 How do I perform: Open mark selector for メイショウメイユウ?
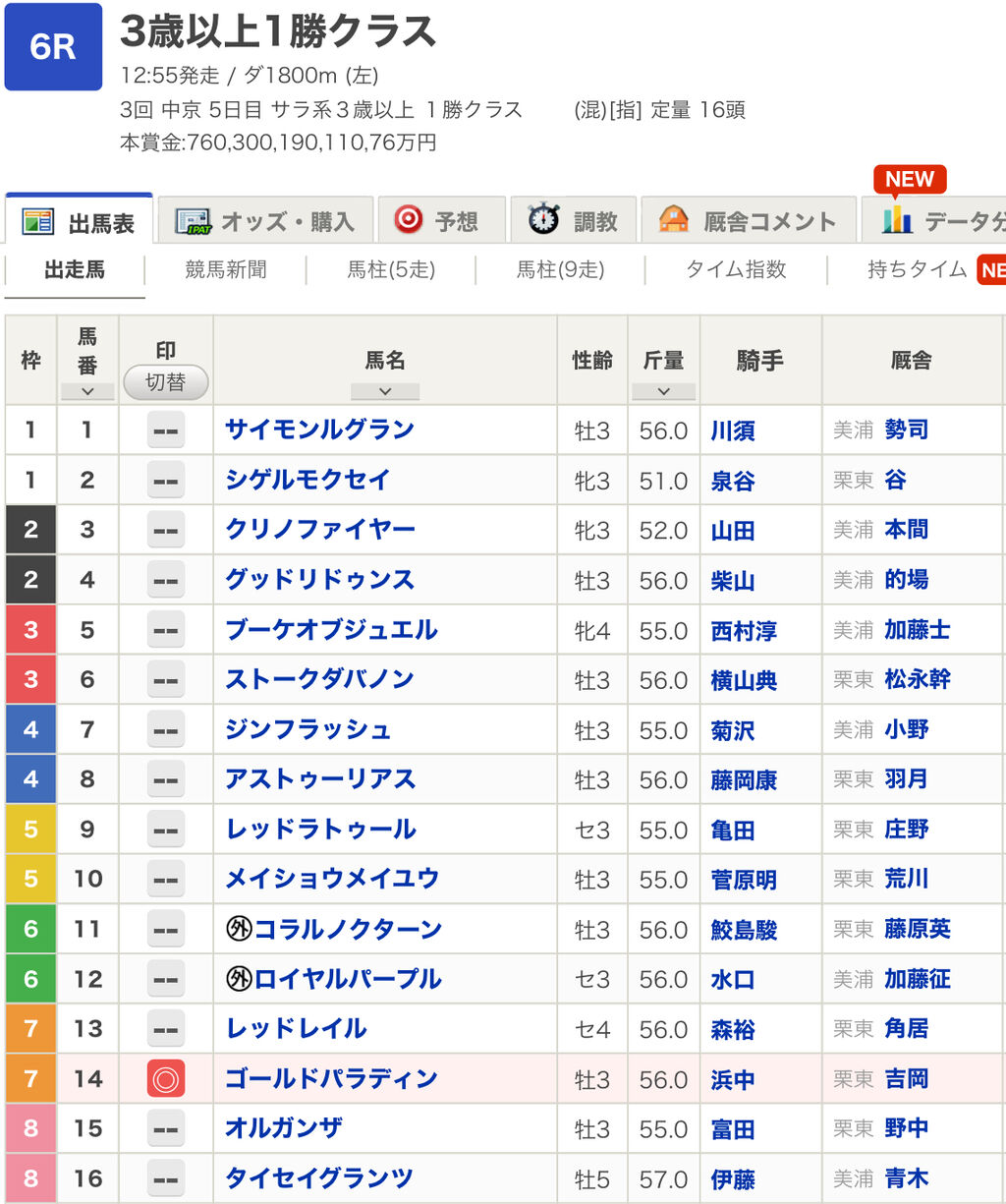tap(166, 880)
